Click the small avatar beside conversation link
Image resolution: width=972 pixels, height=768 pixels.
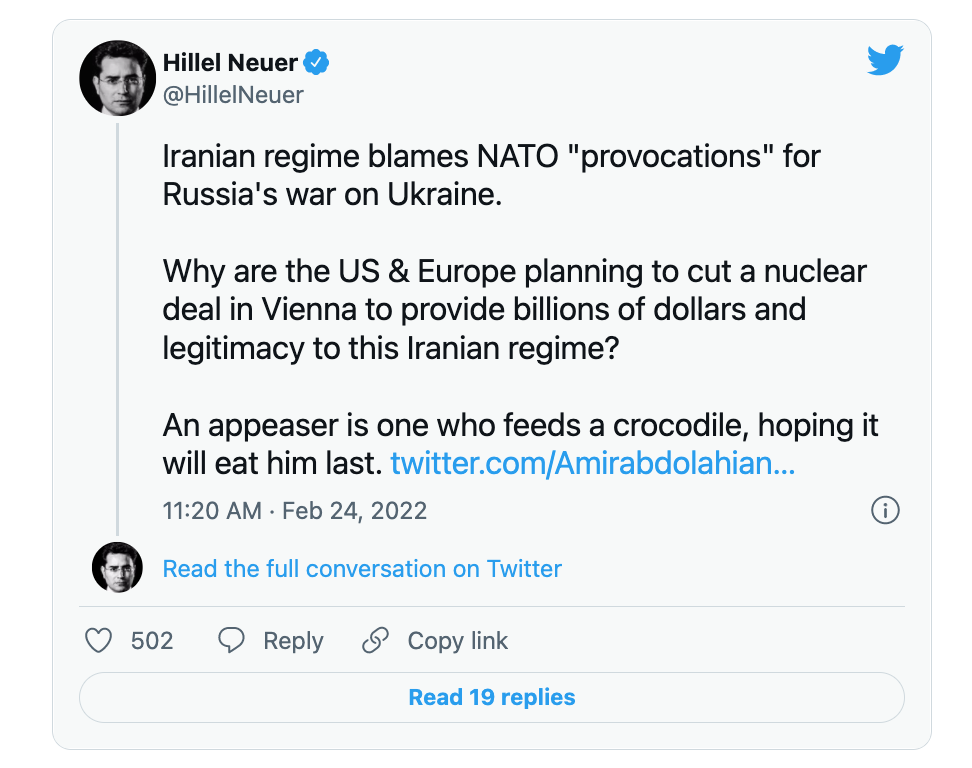pyautogui.click(x=117, y=567)
